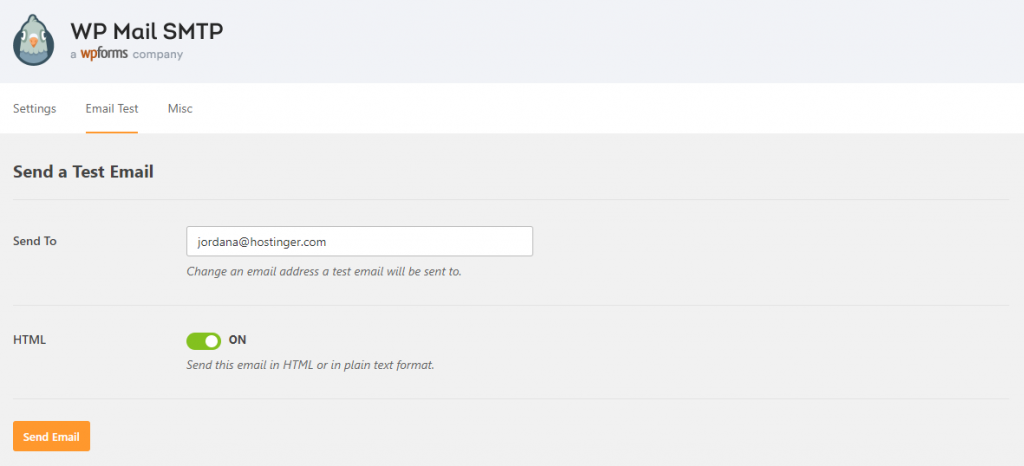Open the Misc tab
1024x466 pixels.
(x=180, y=108)
